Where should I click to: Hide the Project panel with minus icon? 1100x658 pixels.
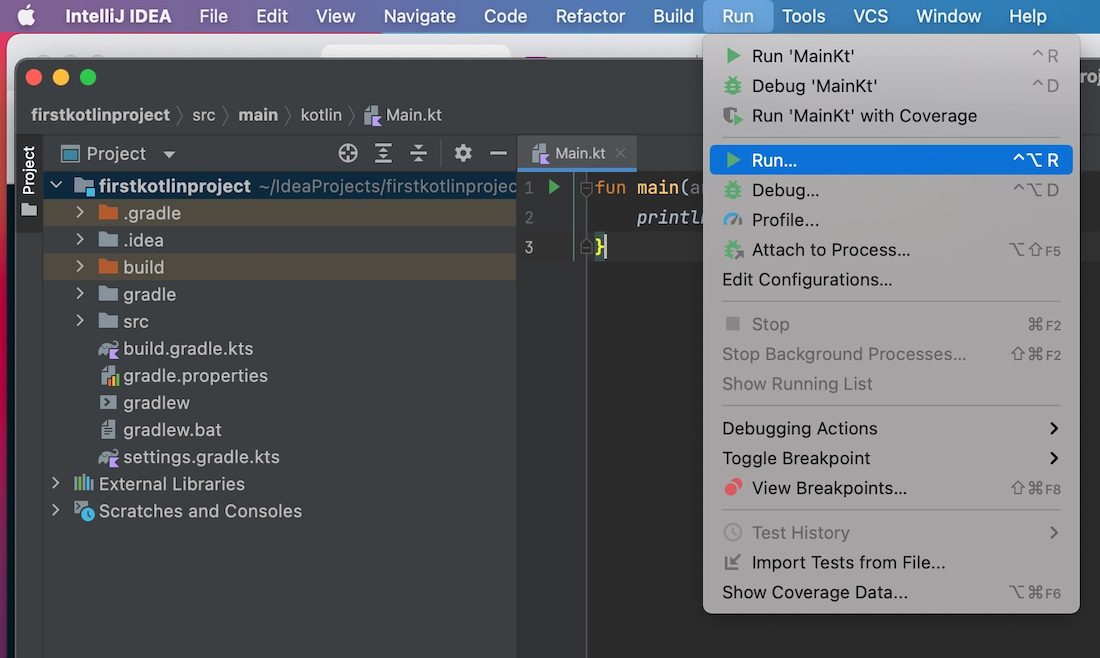click(x=498, y=153)
